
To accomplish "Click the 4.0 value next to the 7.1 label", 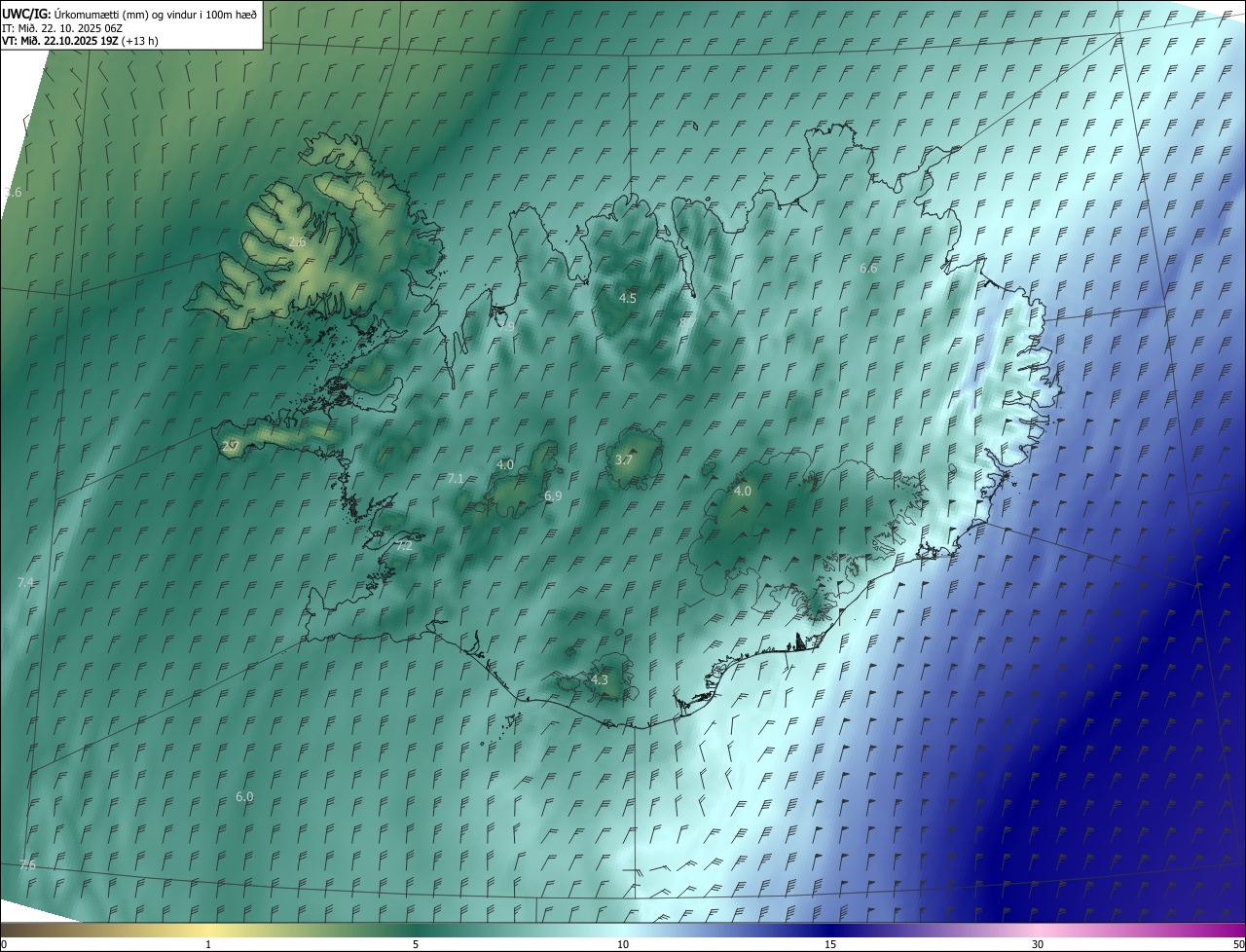I will (504, 465).
